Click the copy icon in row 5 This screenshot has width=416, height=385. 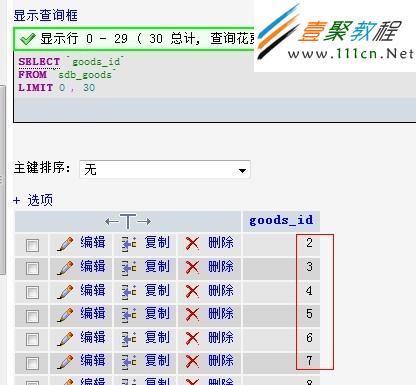pyautogui.click(x=129, y=315)
